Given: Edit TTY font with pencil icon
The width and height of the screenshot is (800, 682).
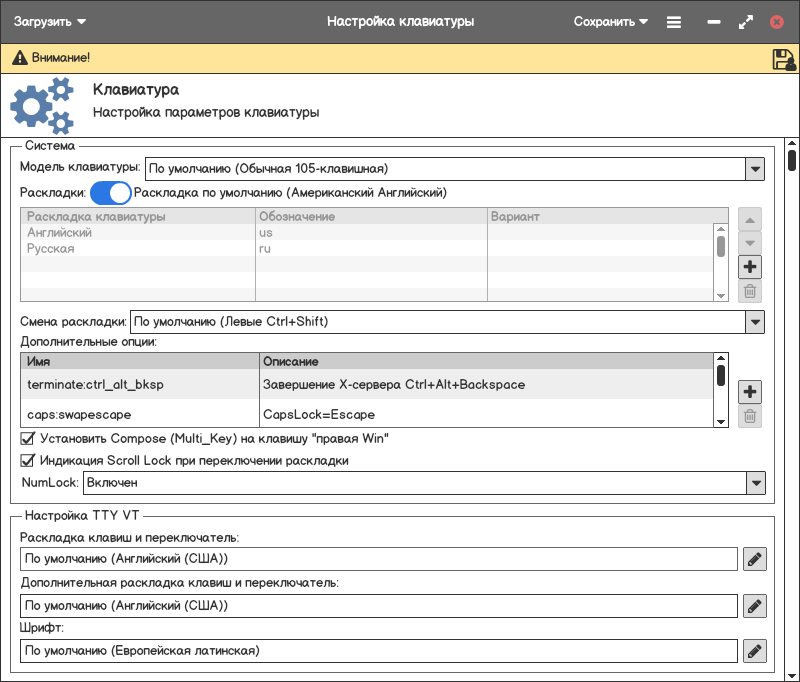Looking at the screenshot, I should coord(755,652).
